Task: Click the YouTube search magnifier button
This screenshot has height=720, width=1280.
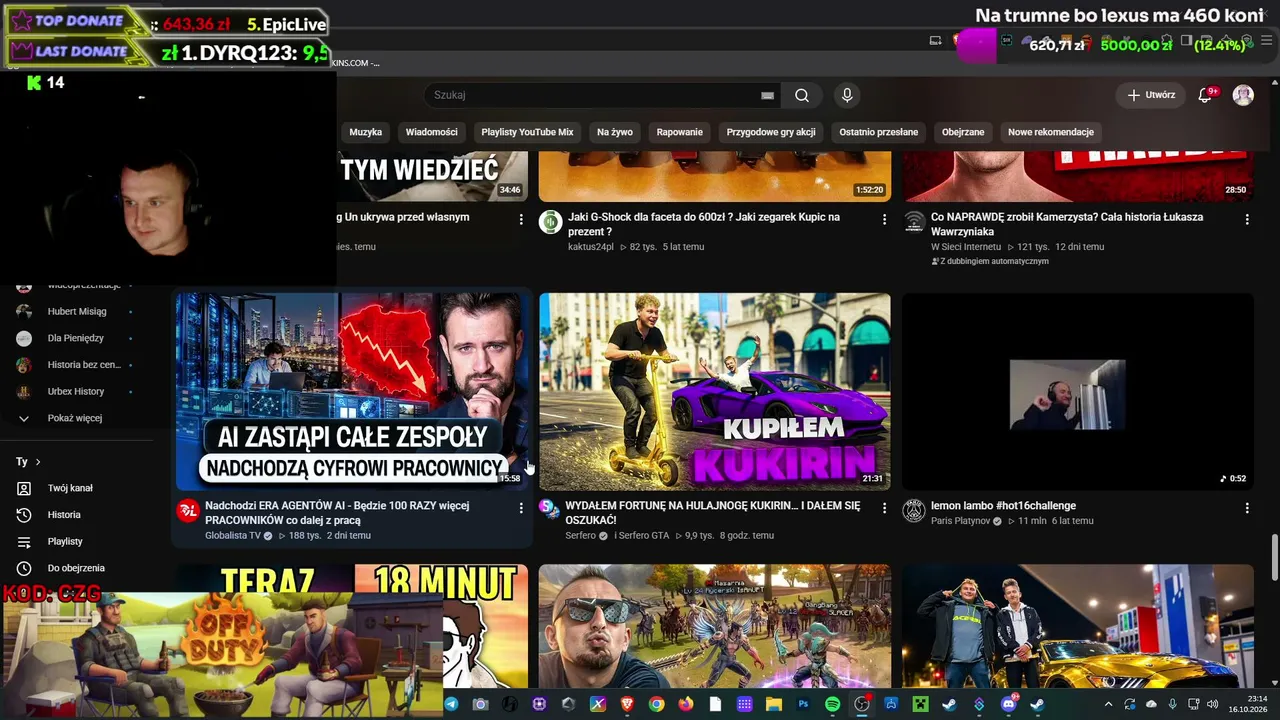Action: [802, 95]
